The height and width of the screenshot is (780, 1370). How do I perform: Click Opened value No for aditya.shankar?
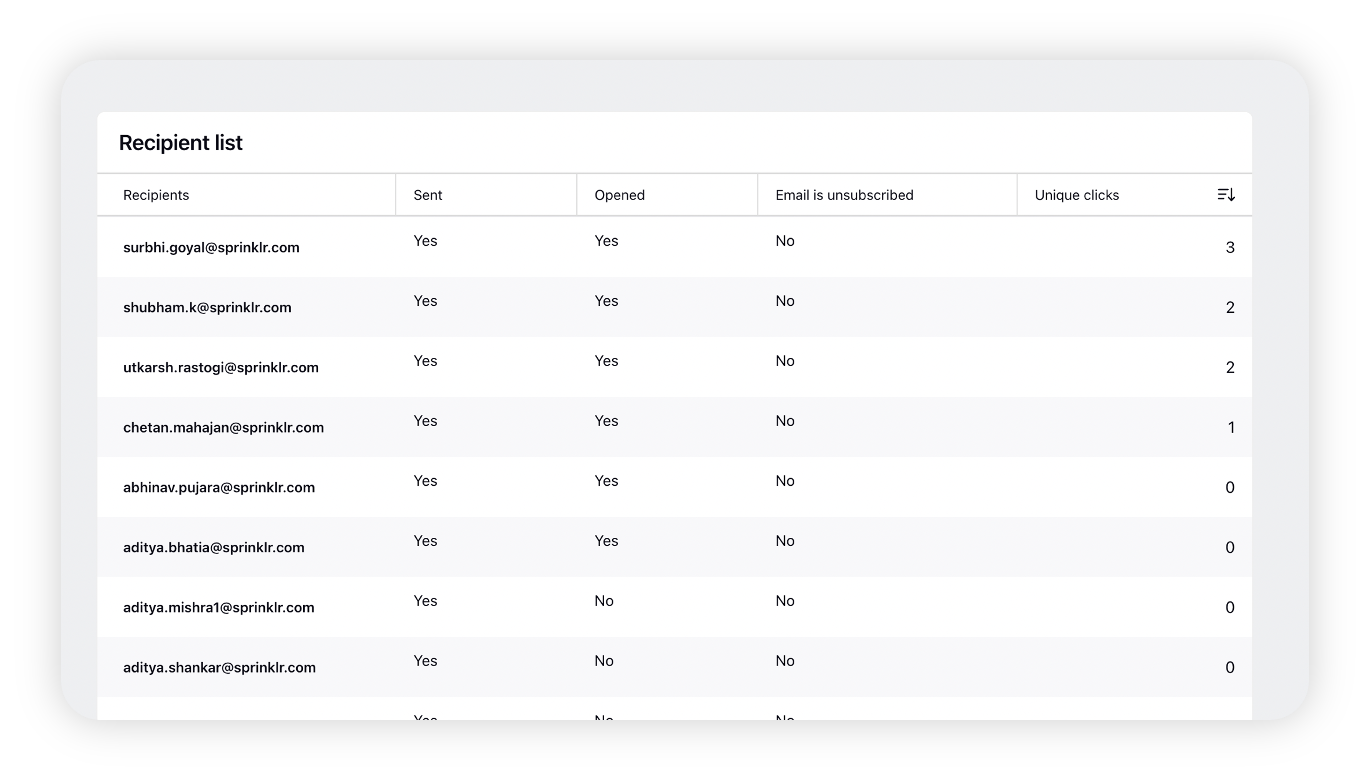tap(604, 661)
